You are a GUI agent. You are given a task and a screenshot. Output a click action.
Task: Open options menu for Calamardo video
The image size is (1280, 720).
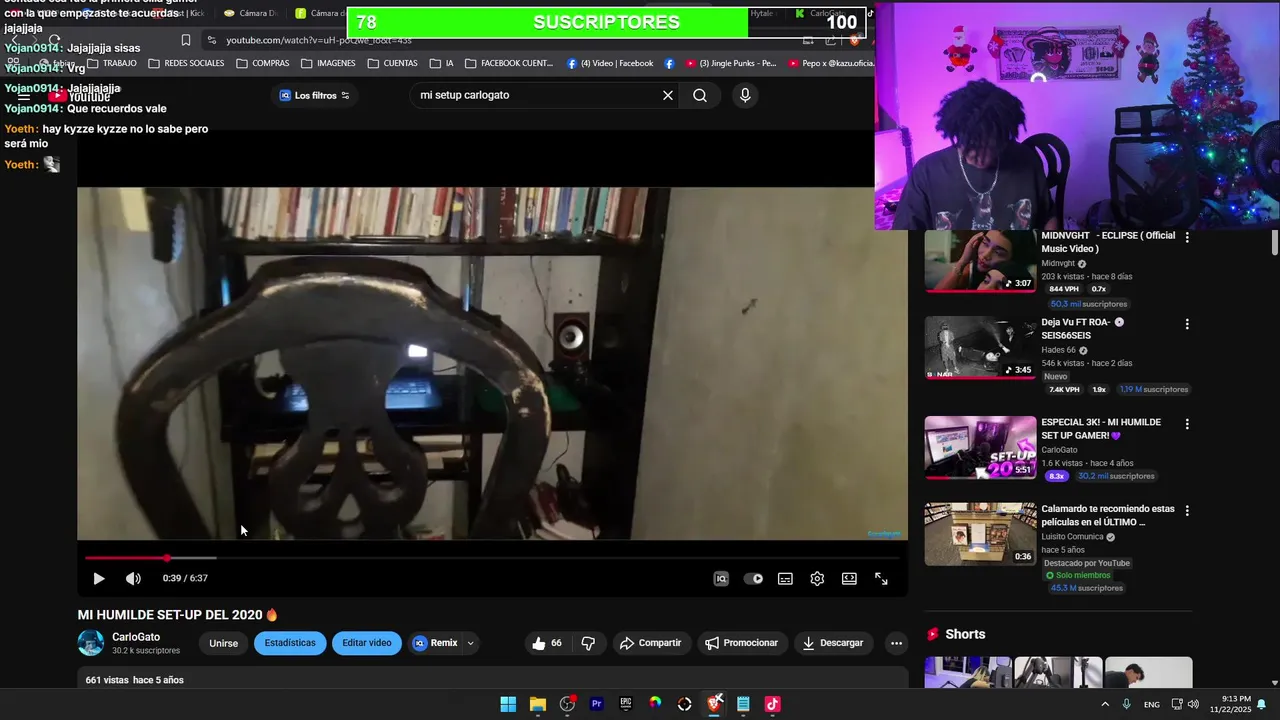(x=1187, y=510)
